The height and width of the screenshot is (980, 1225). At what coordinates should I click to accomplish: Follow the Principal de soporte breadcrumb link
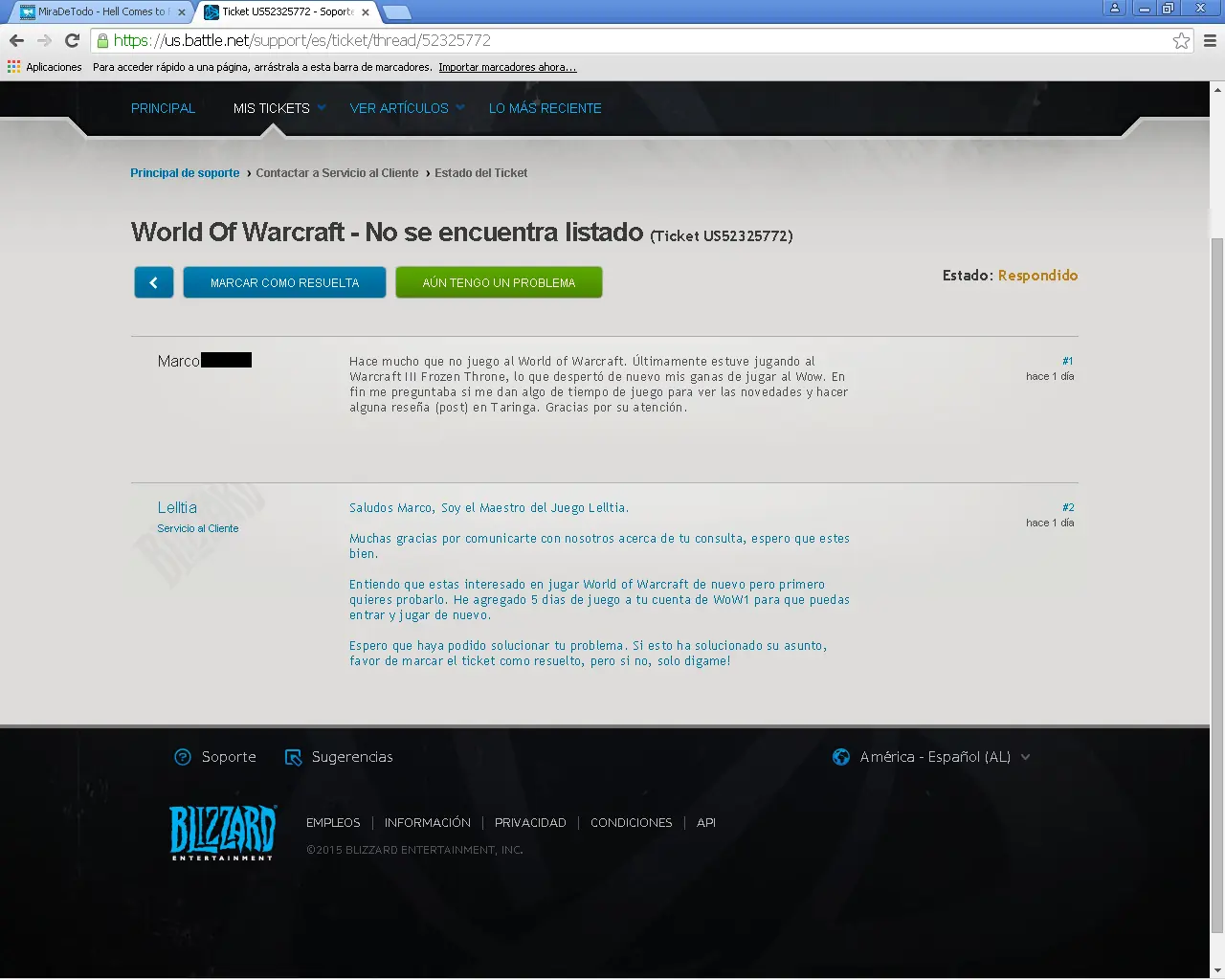pos(185,173)
